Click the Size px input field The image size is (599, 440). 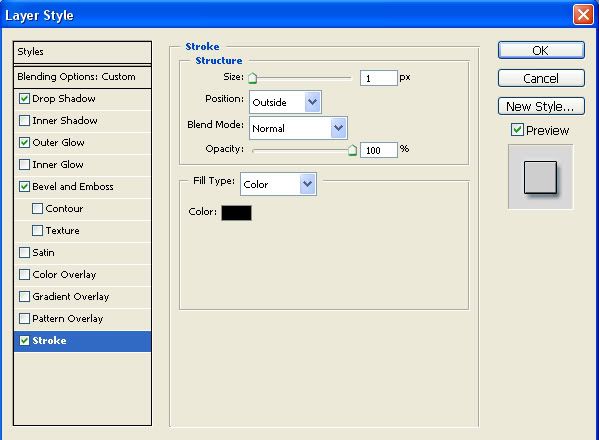(x=379, y=78)
